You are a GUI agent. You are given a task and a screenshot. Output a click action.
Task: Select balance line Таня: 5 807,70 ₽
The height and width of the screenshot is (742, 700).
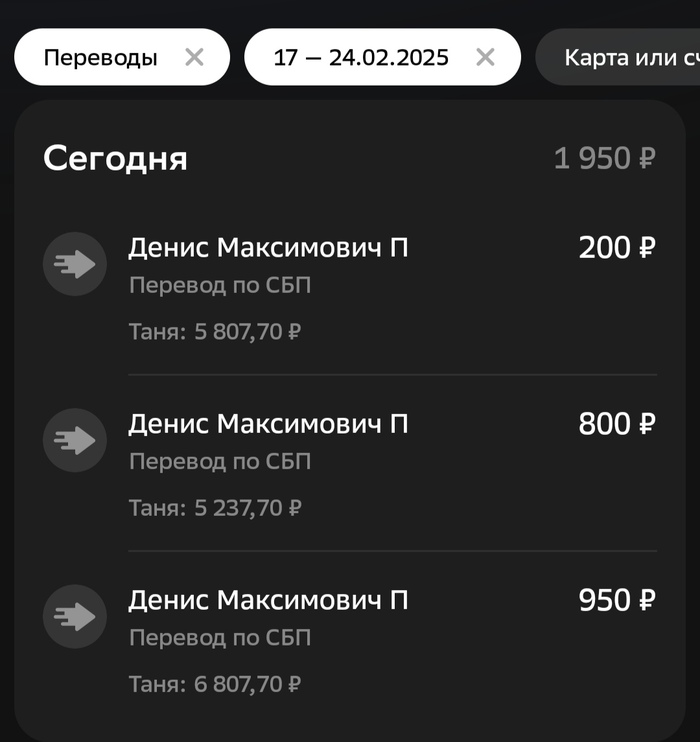tap(215, 332)
